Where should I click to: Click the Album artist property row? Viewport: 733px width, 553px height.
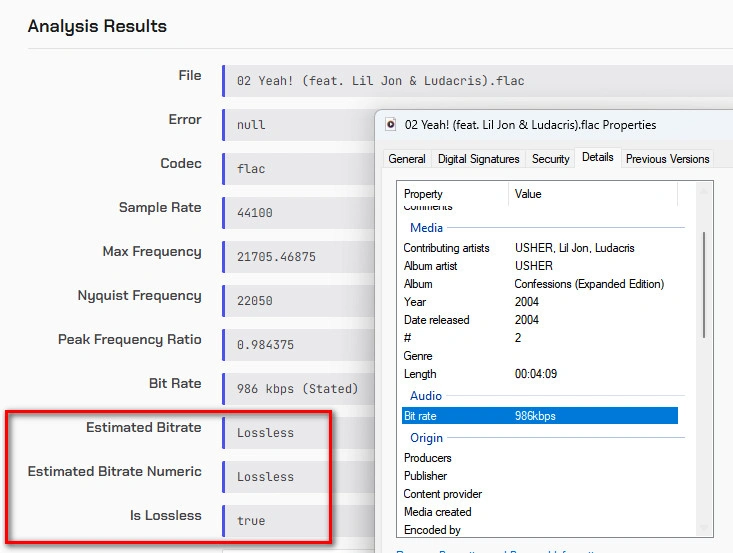pyautogui.click(x=540, y=266)
